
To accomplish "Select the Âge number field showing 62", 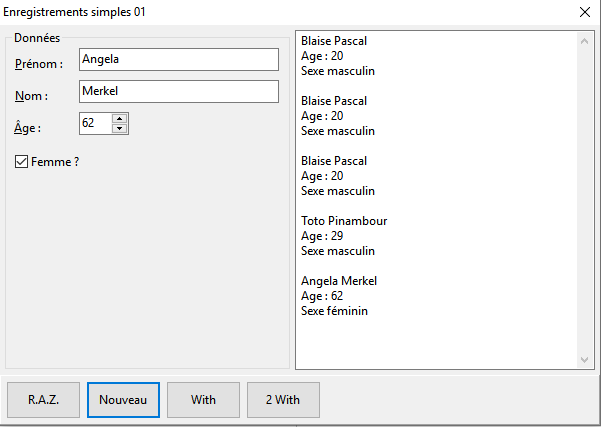I will click(95, 123).
